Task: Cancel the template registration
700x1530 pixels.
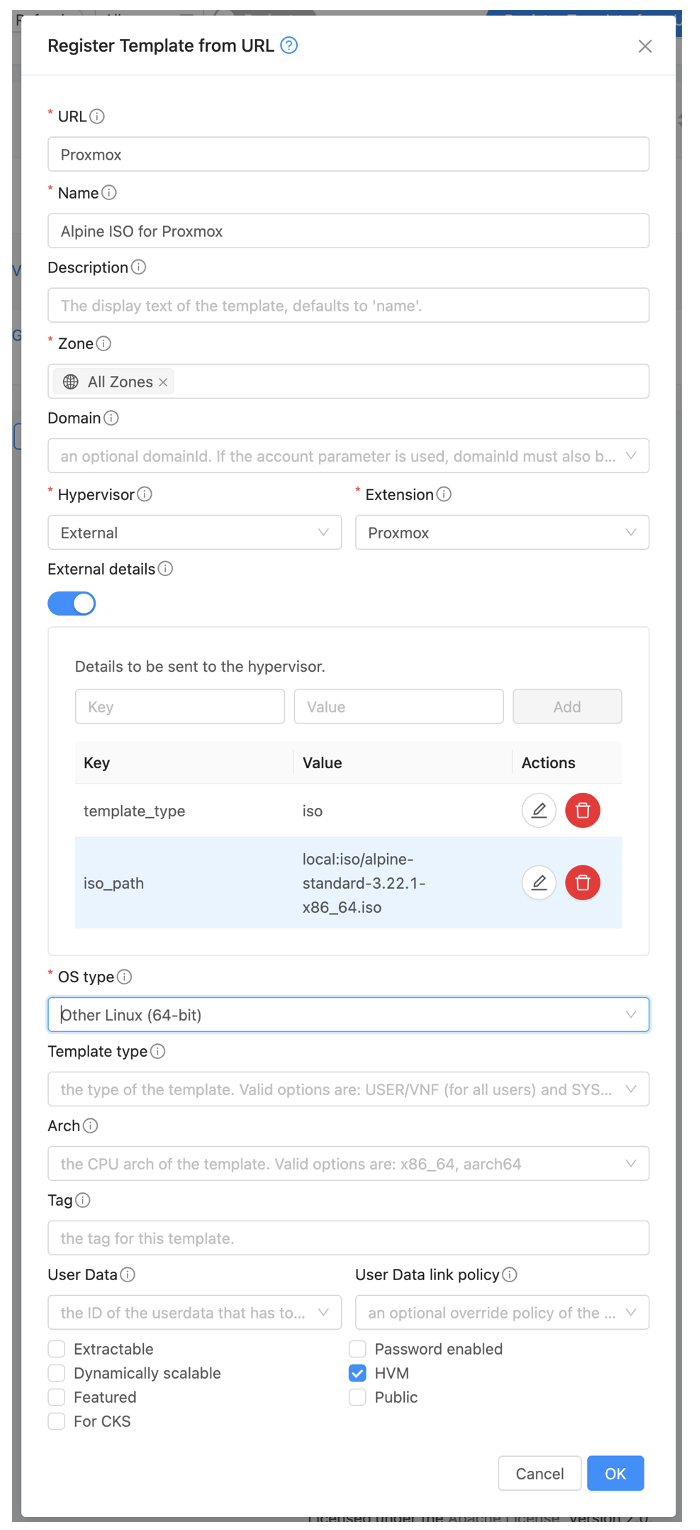Action: point(539,1473)
